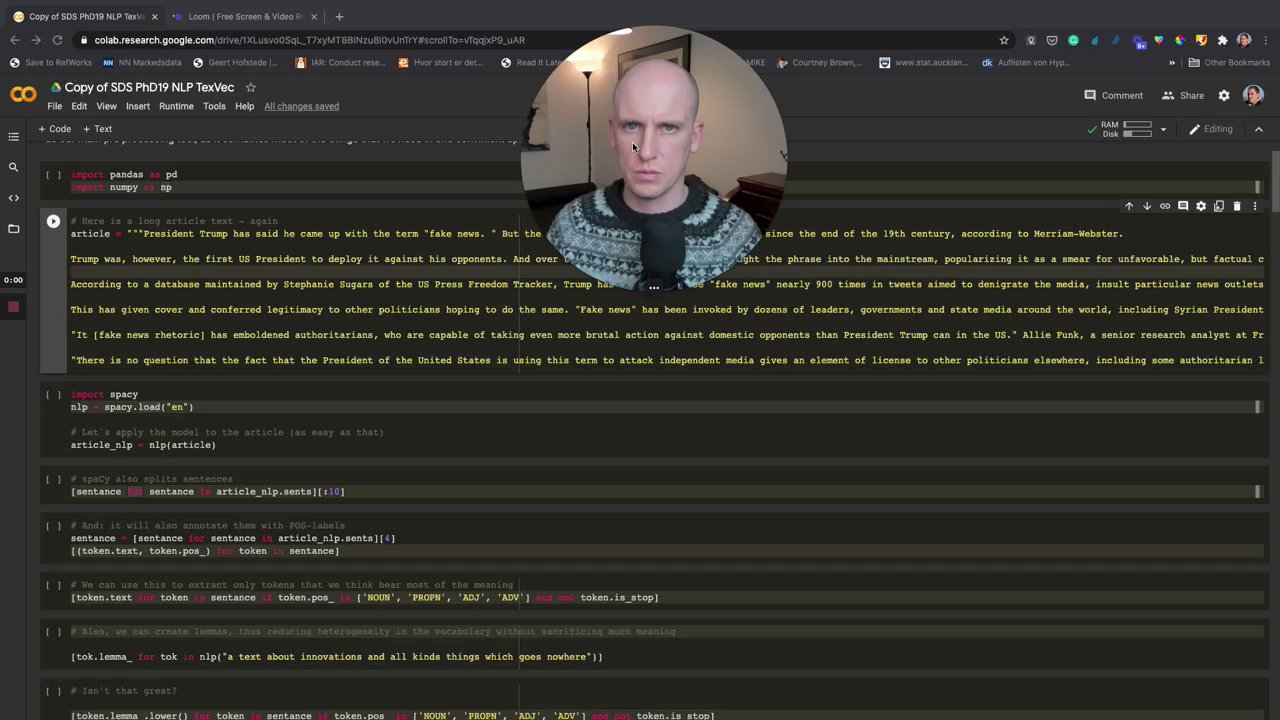Run the "Isn't that great?" cell

coord(53,691)
